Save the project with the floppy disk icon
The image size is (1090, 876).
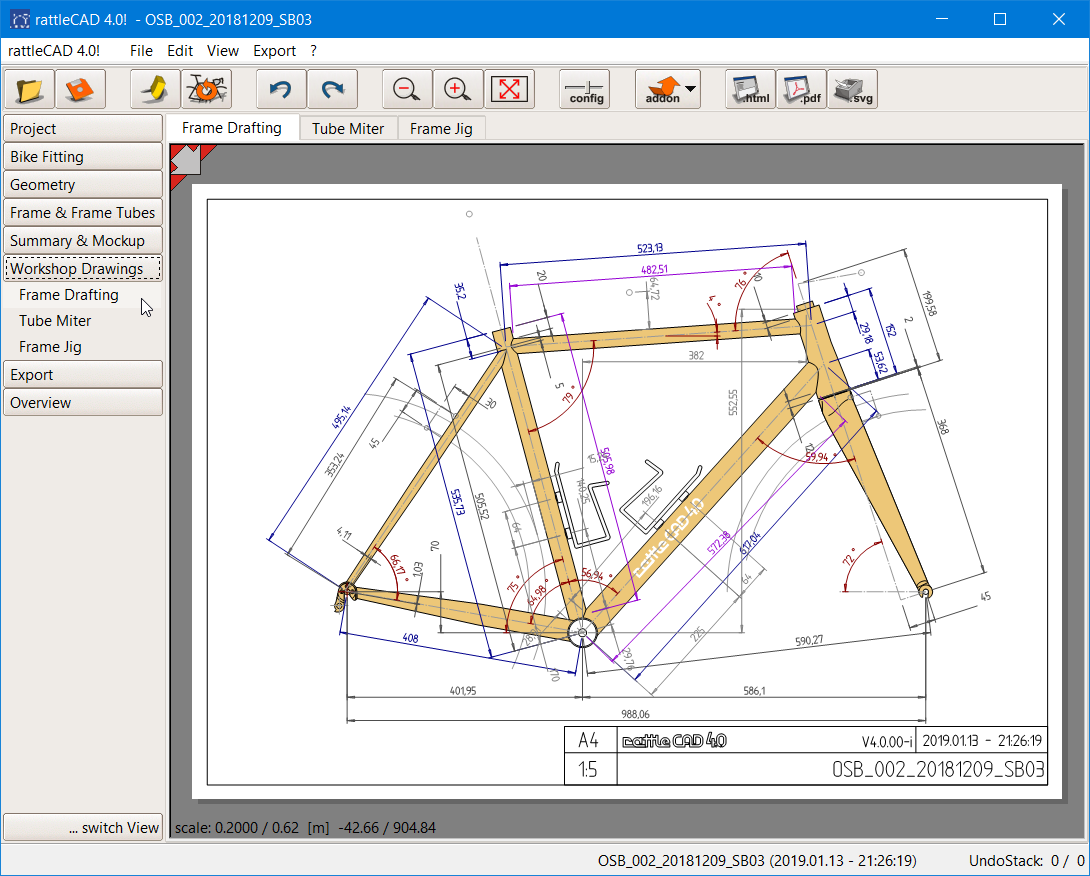(80, 89)
